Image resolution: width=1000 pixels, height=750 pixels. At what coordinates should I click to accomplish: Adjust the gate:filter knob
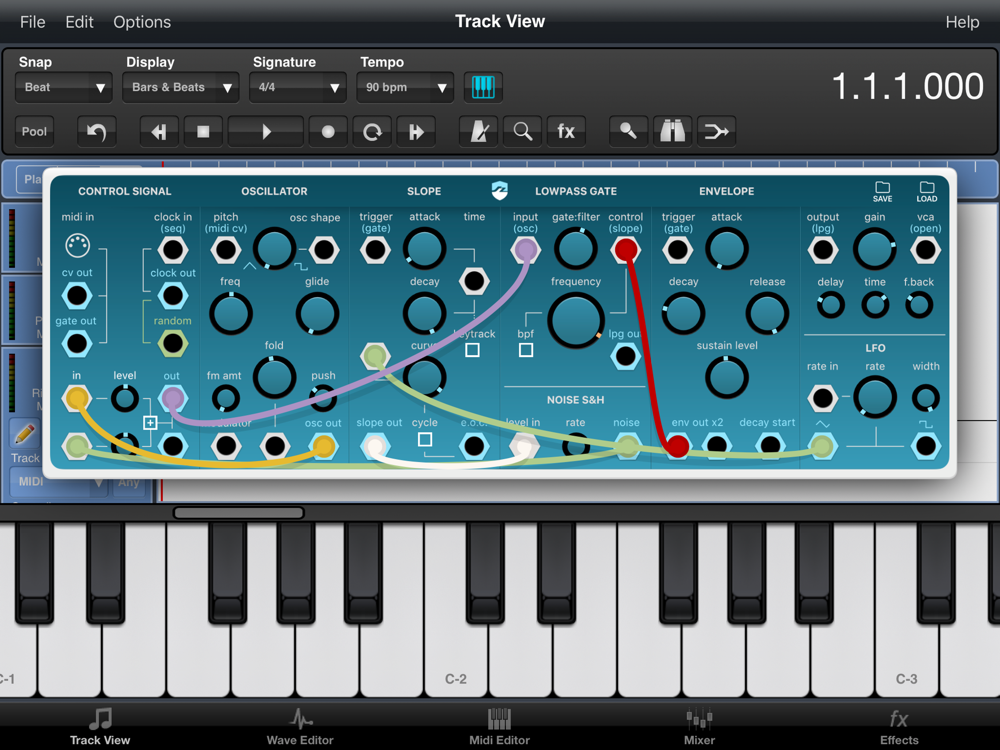coord(576,249)
